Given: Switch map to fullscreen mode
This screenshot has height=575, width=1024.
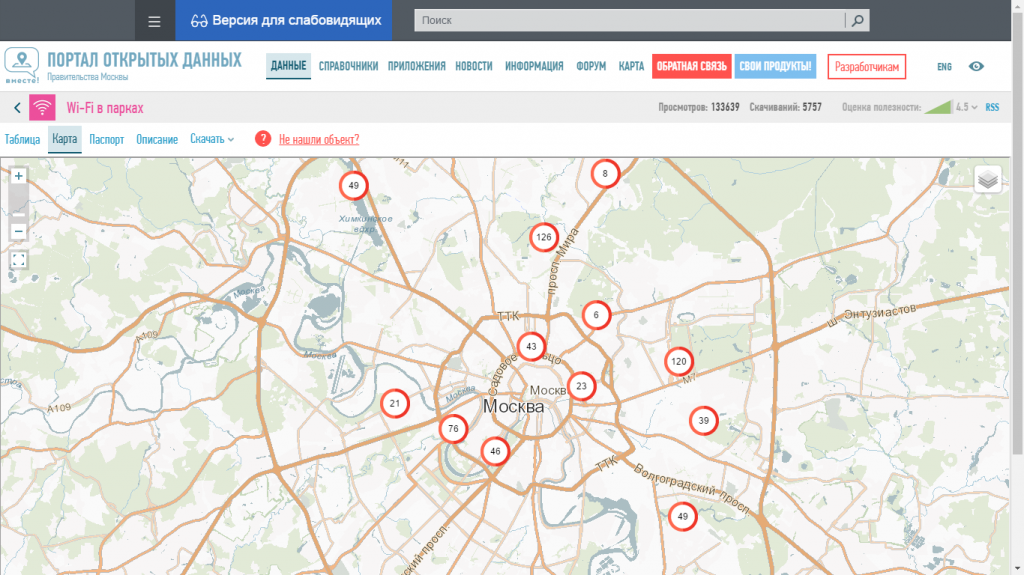Looking at the screenshot, I should pos(18,260).
